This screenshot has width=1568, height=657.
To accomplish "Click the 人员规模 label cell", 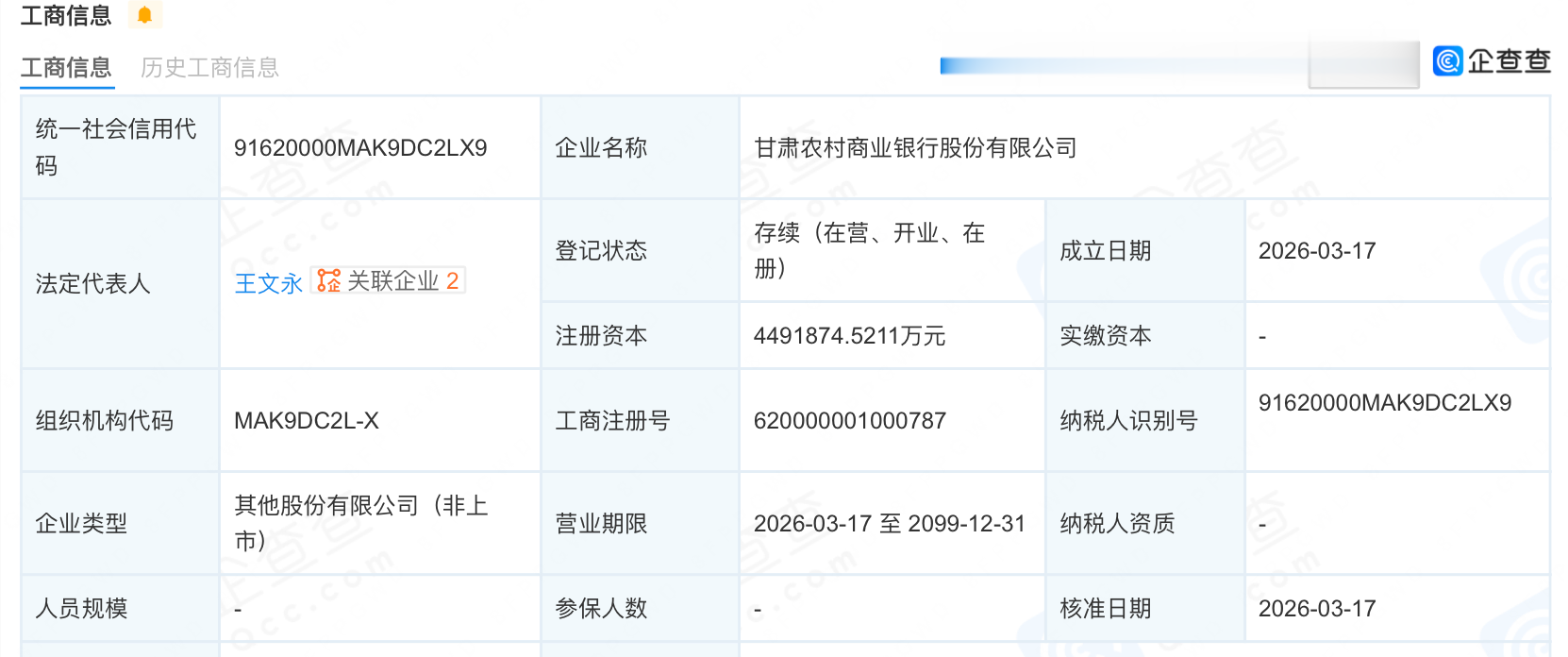I will click(x=120, y=608).
